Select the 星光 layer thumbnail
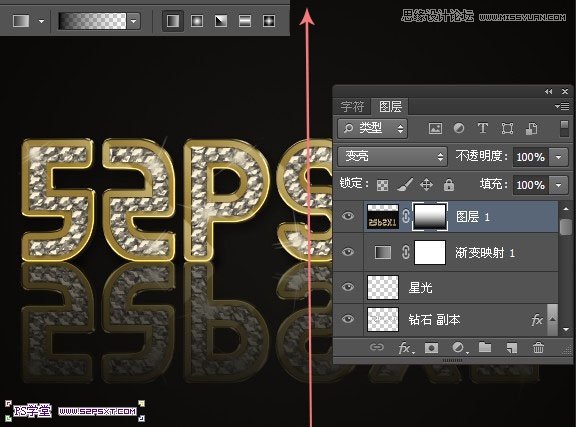Viewport: 576px width, 427px height. coord(383,287)
